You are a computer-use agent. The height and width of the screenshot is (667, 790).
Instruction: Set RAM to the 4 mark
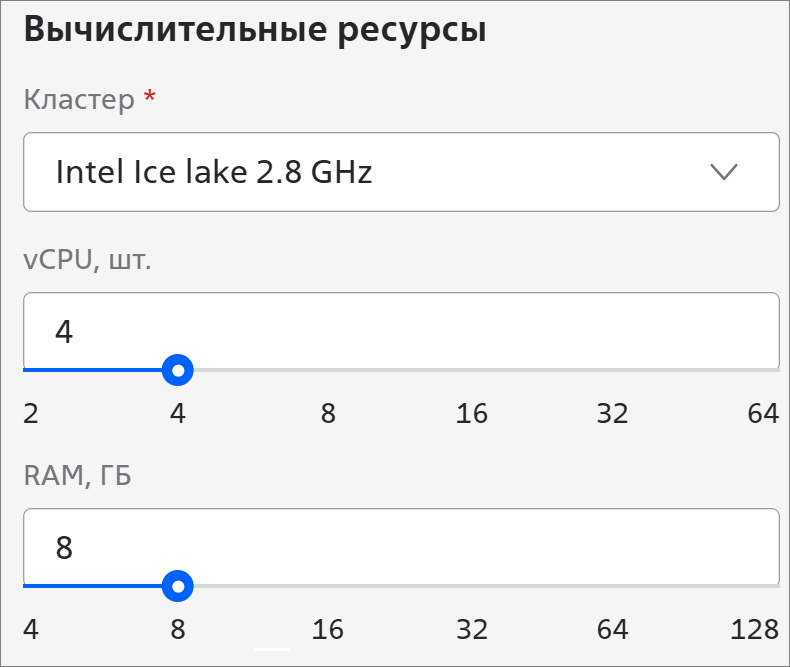coord(31,629)
